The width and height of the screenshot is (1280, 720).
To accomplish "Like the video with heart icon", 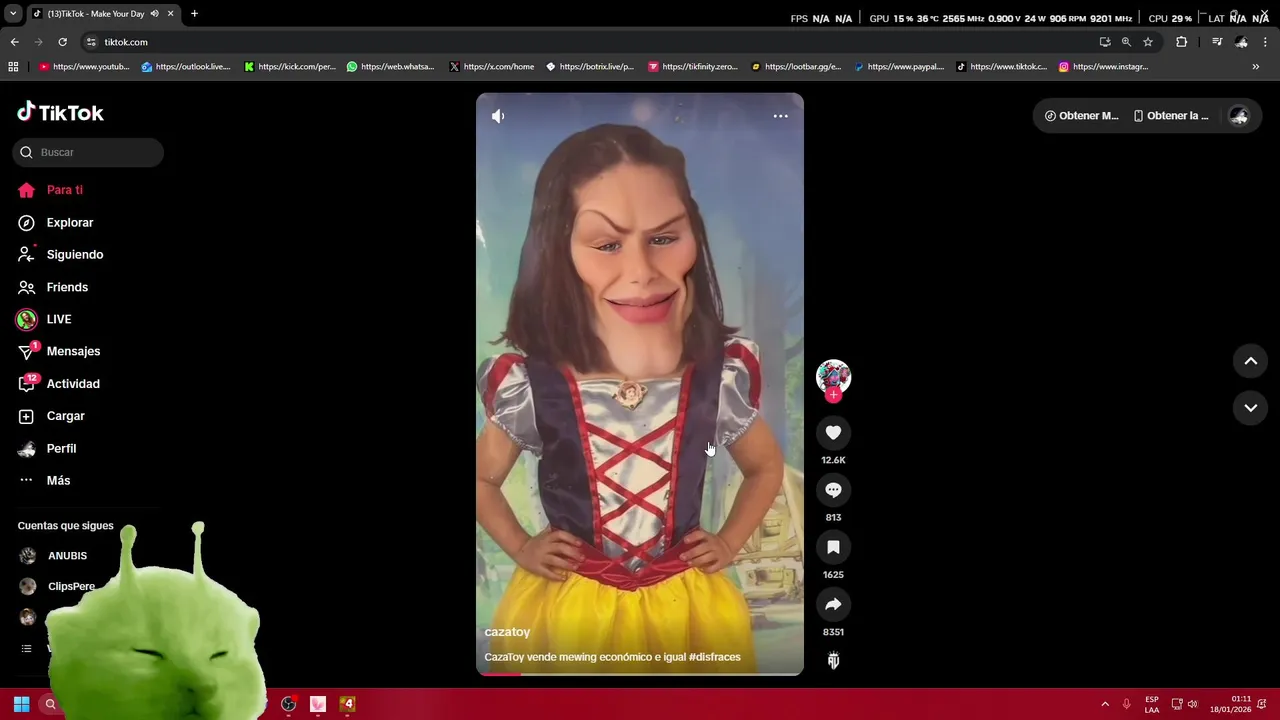I will 833,432.
